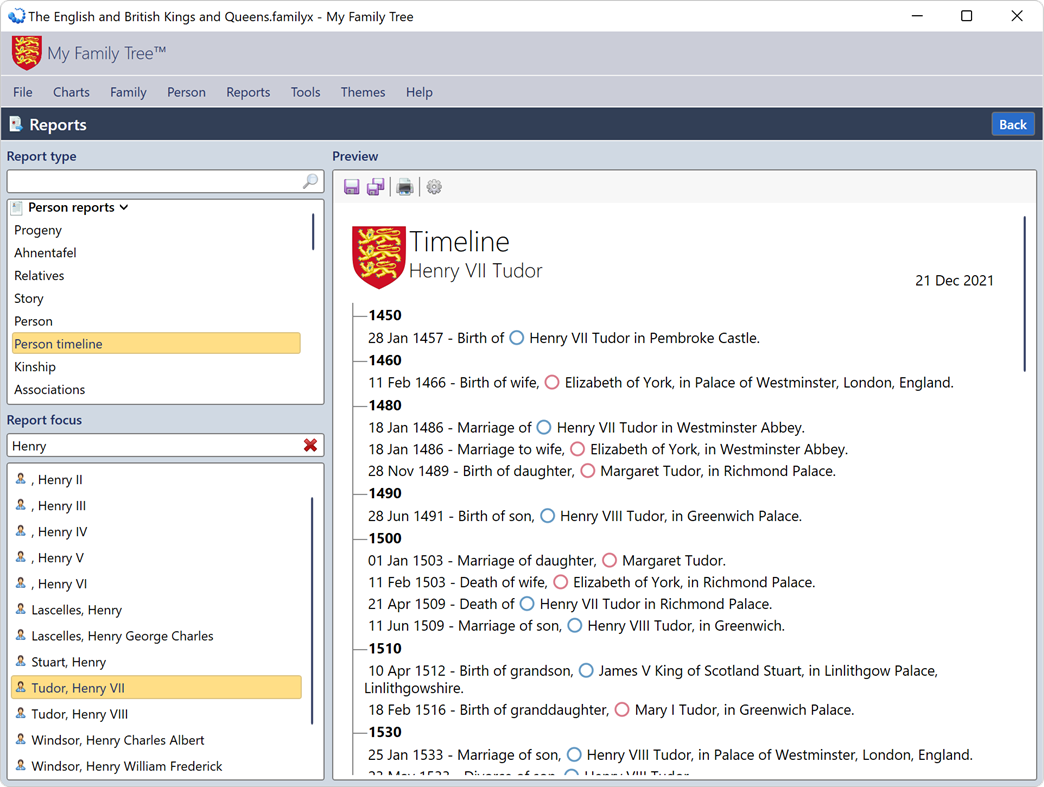The image size is (1044, 787).
Task: Click the gender icon beside Henry VIII Tudor birth entry
Action: click(547, 516)
